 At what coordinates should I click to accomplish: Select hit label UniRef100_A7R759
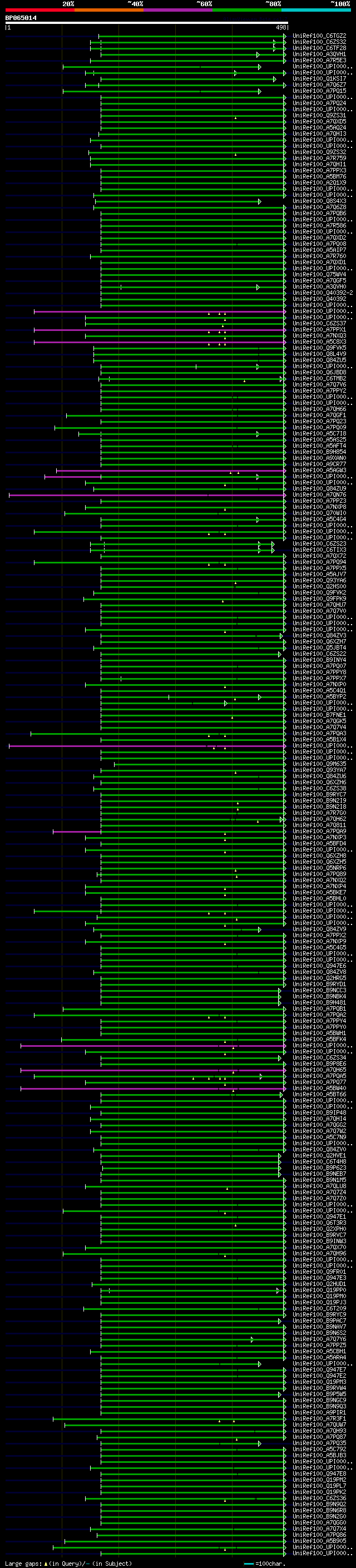[319, 159]
